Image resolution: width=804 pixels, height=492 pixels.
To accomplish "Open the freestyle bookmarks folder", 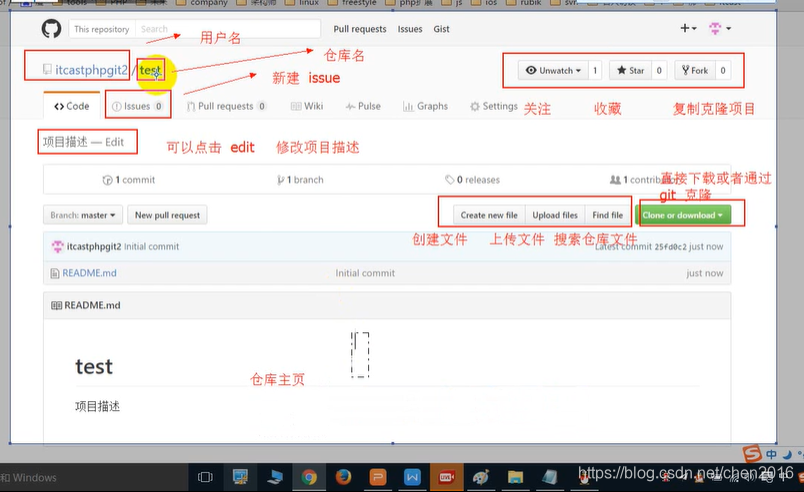I will (354, 3).
